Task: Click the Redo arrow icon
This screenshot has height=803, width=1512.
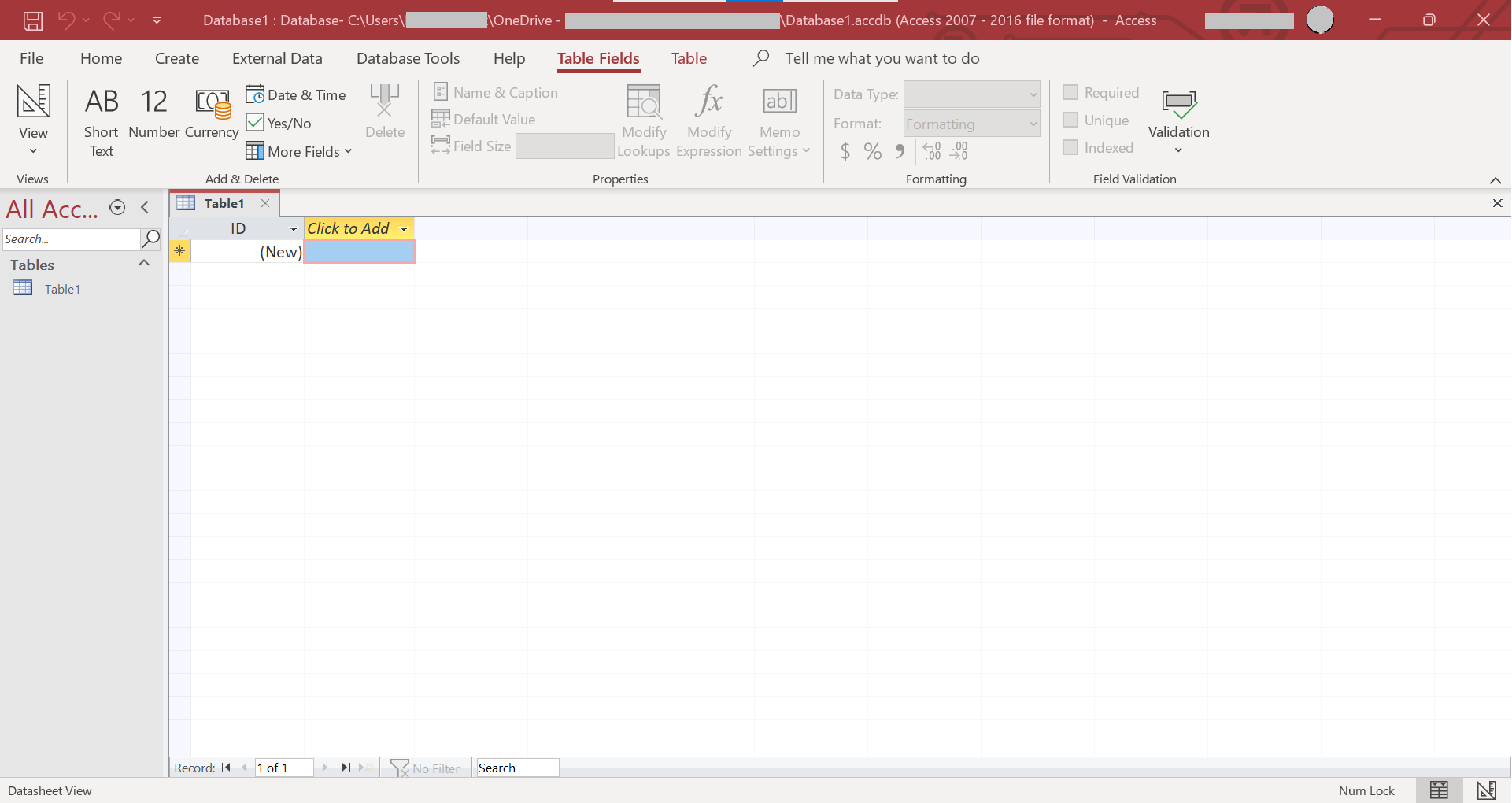Action: [112, 20]
